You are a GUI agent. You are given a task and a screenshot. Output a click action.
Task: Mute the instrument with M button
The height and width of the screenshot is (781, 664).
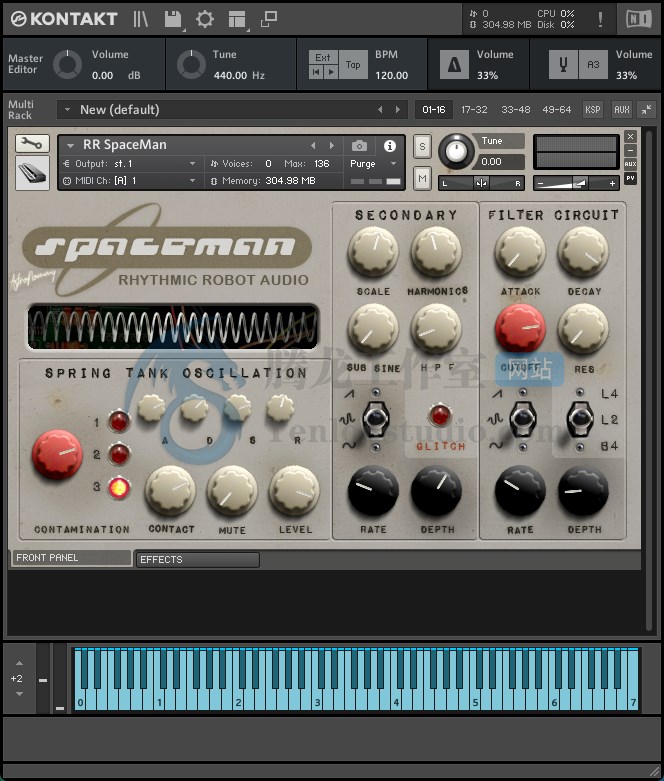pos(422,178)
